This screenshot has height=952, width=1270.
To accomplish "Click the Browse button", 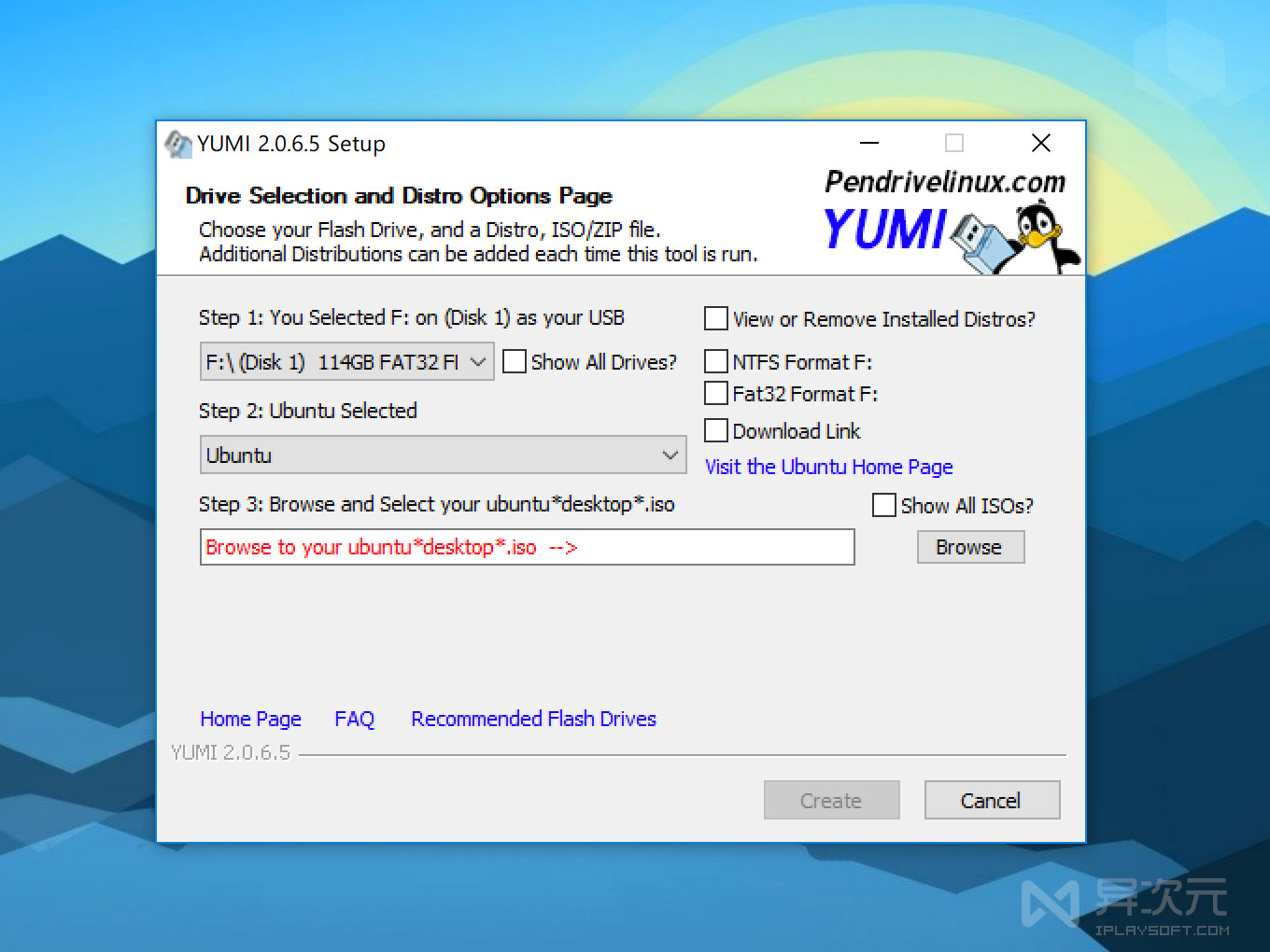I will 970,547.
